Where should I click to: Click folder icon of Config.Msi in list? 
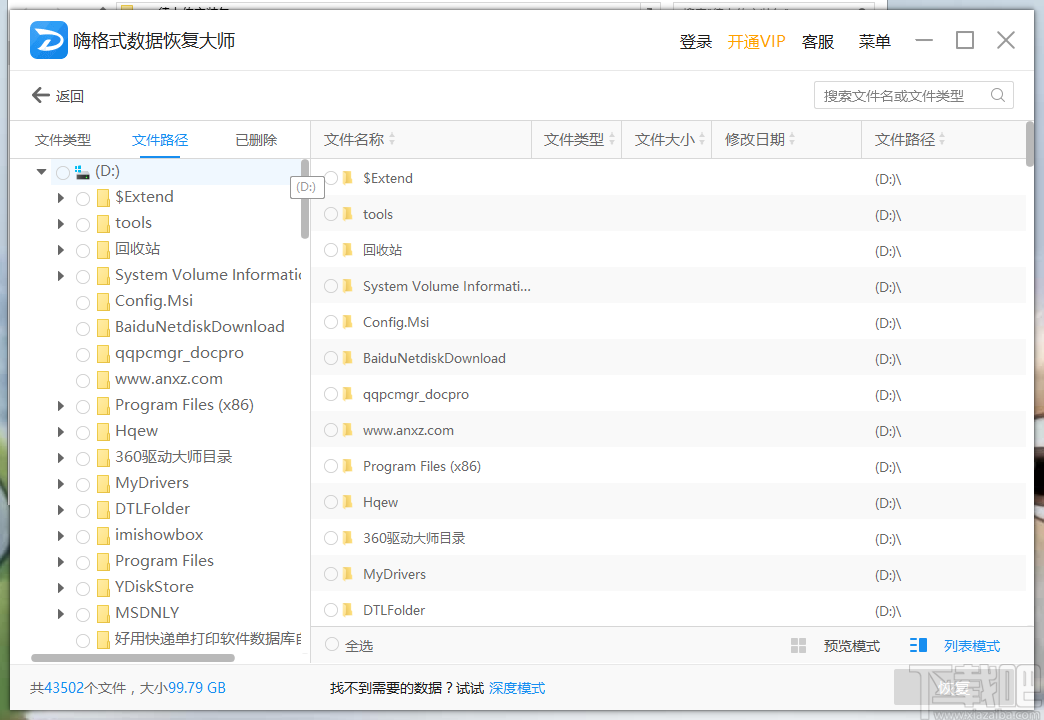pos(348,322)
